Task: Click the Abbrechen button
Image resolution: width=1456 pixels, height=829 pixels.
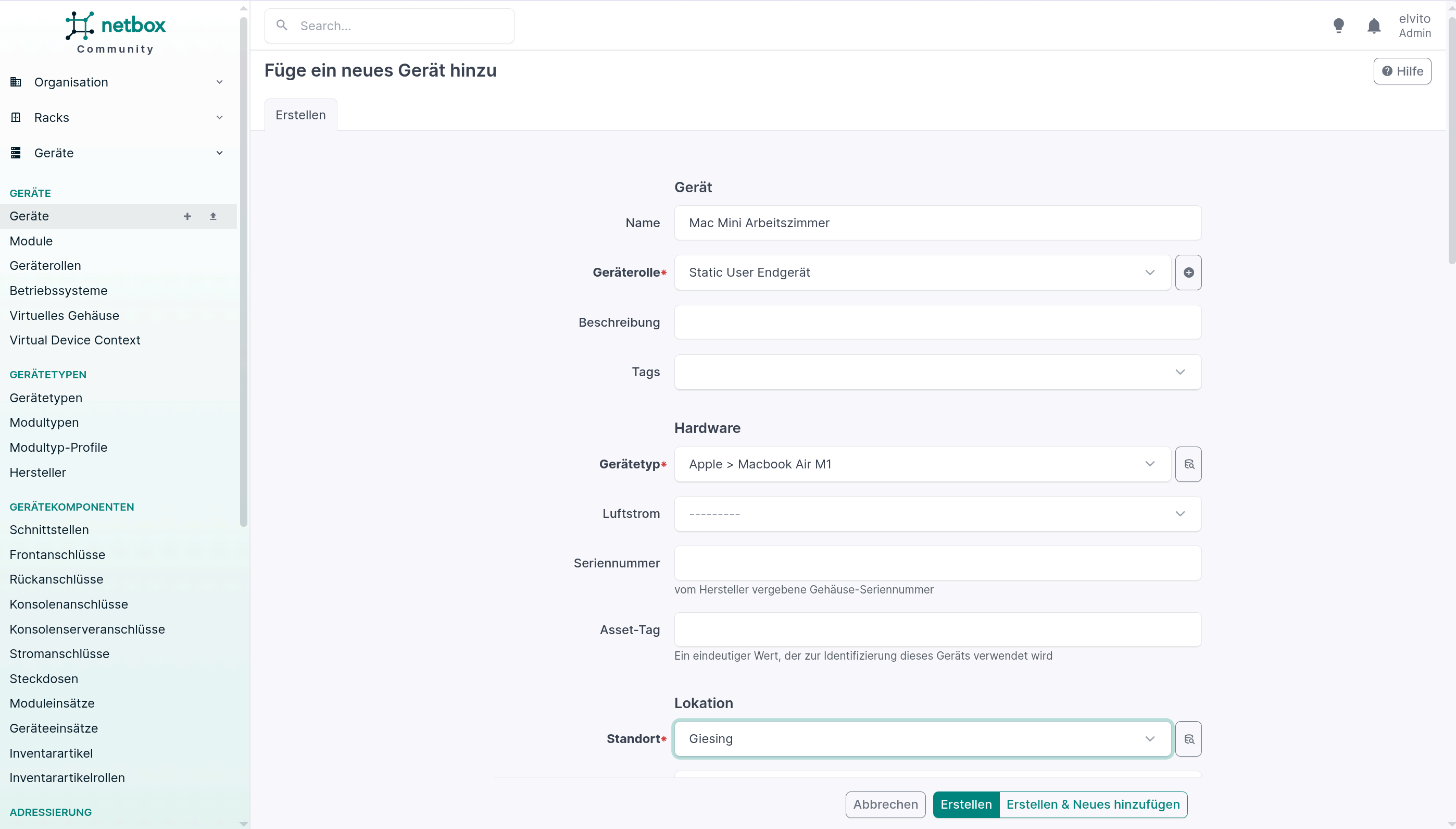Action: [885, 805]
